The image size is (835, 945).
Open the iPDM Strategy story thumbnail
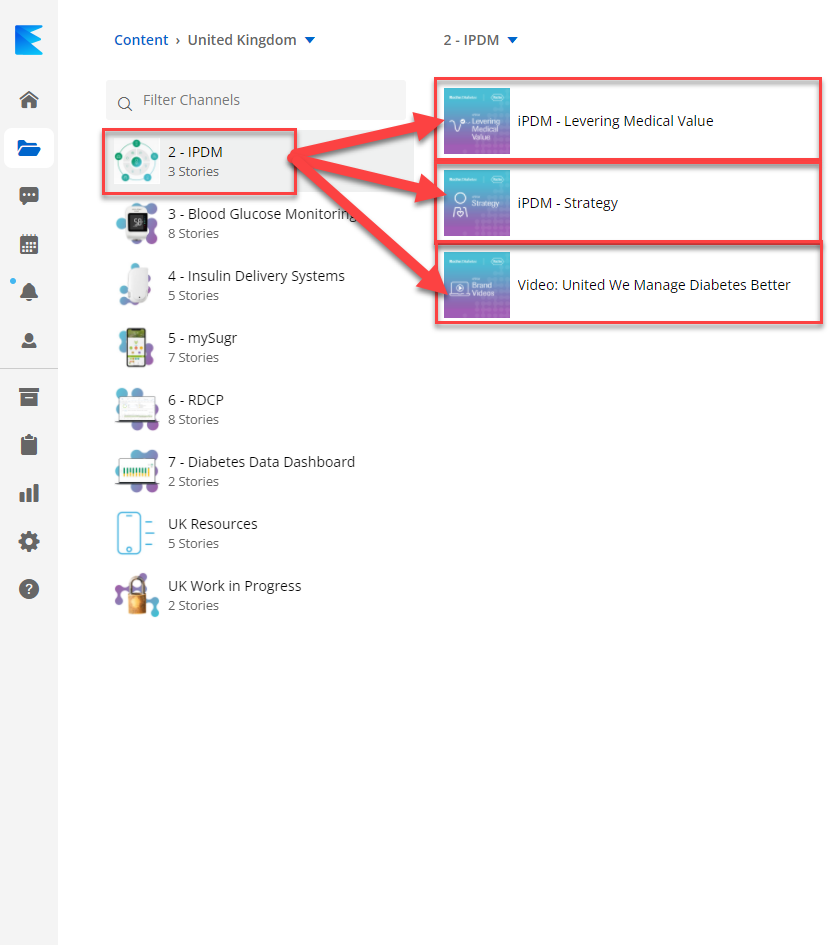[x=477, y=202]
